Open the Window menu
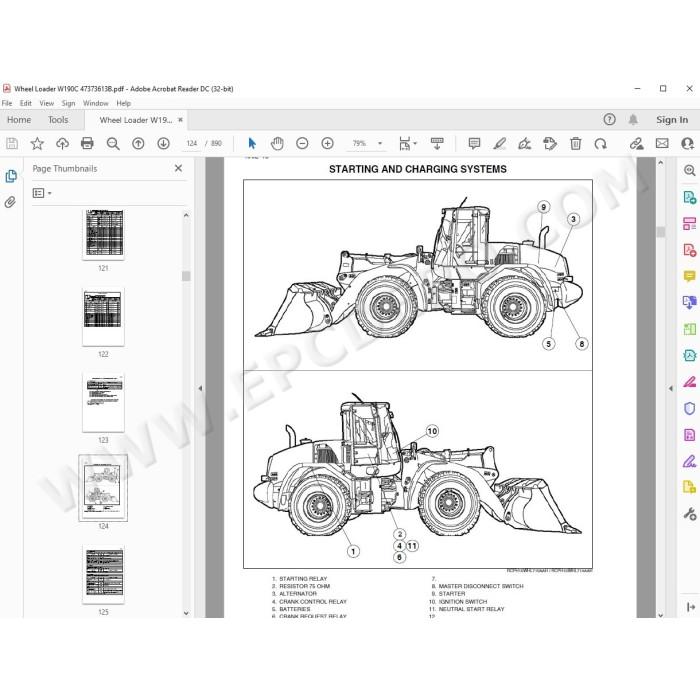Viewport: 700px width, 700px height. (96, 103)
